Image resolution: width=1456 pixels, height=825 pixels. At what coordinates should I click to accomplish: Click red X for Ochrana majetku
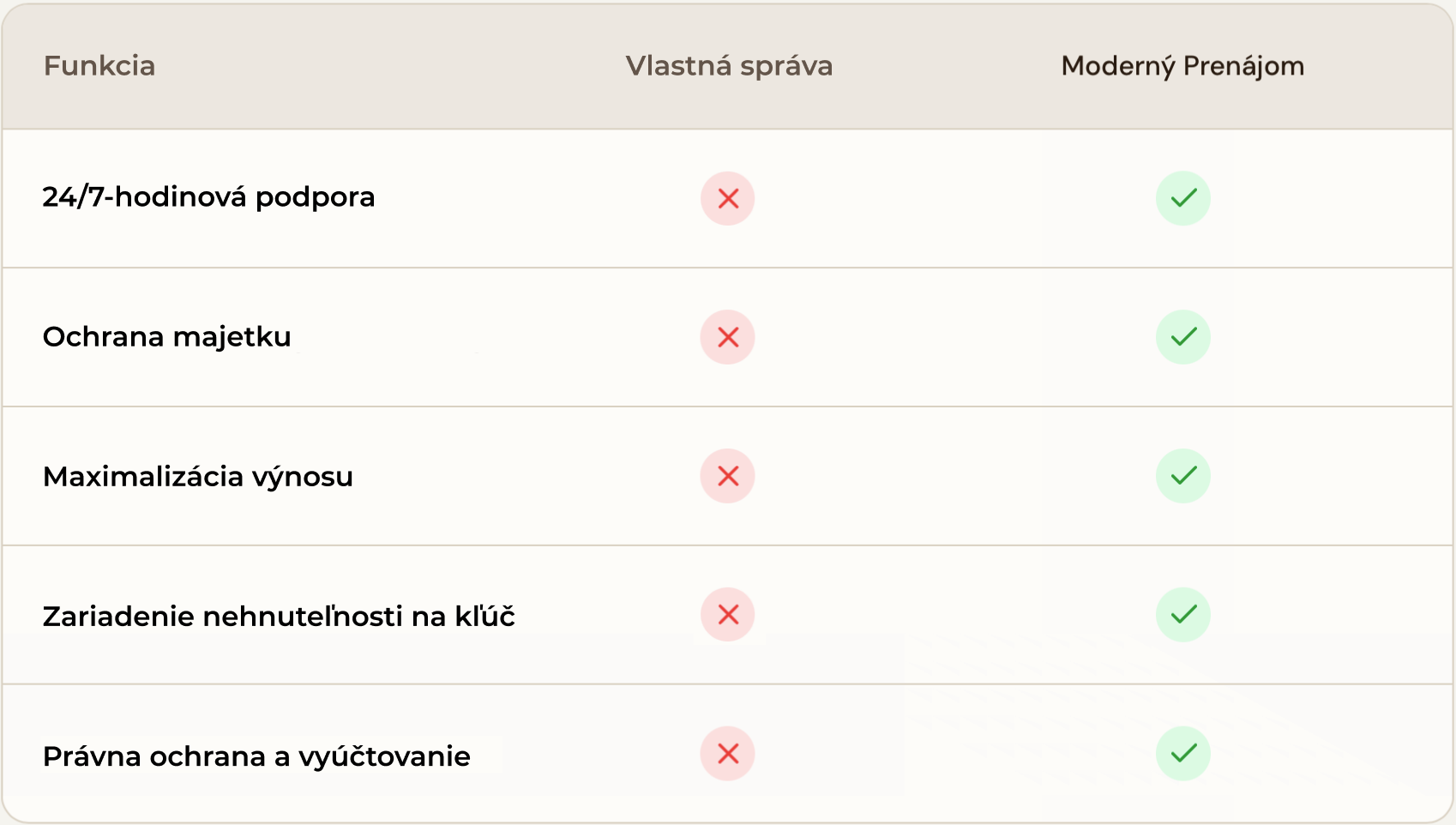[728, 337]
